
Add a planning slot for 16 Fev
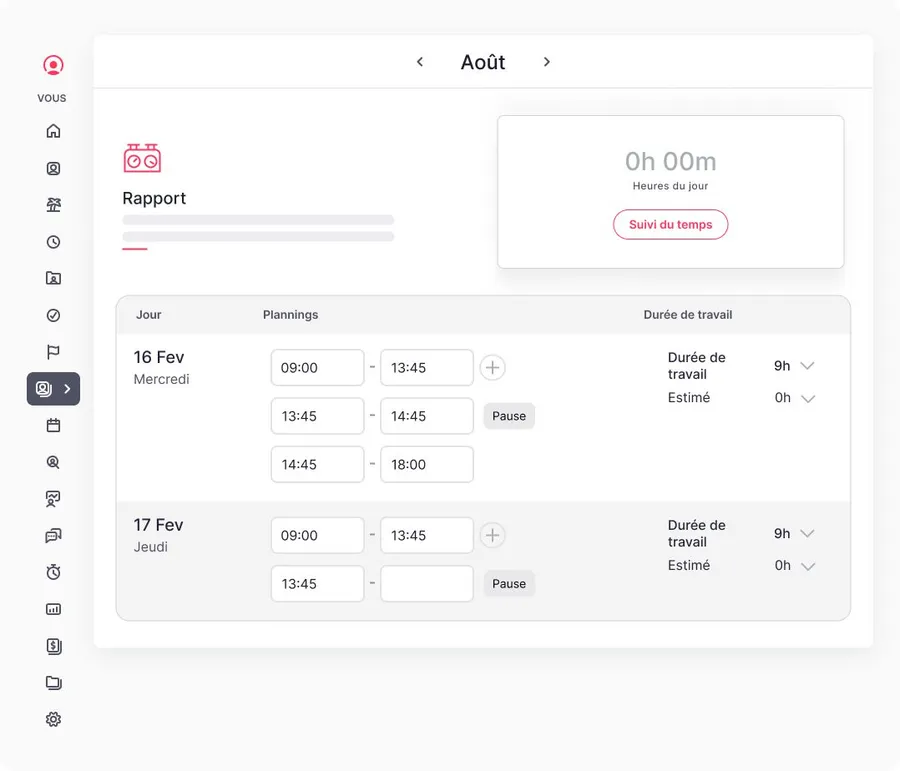[x=492, y=367]
